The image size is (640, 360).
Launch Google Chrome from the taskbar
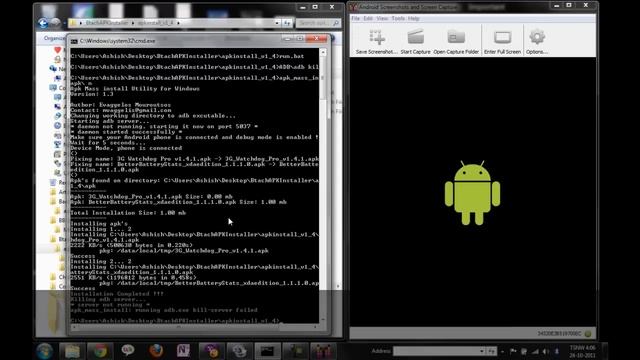(100, 351)
